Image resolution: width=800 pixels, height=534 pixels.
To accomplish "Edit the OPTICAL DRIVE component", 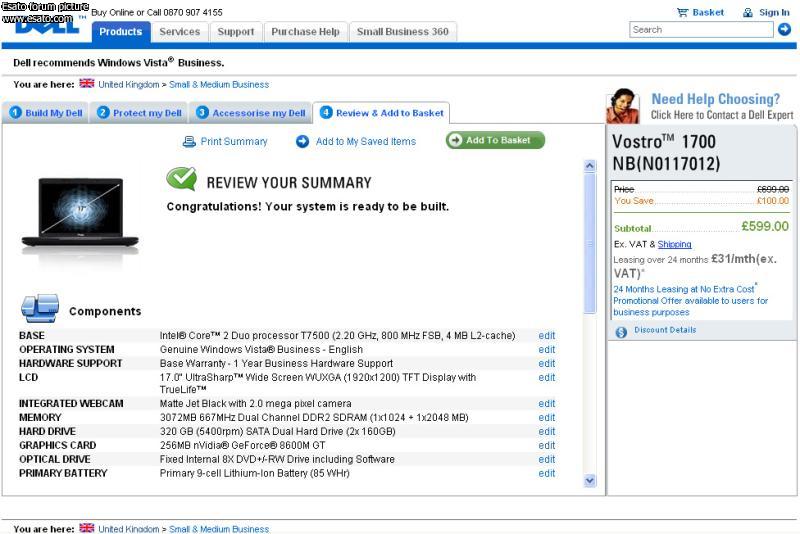I will pos(546,459).
